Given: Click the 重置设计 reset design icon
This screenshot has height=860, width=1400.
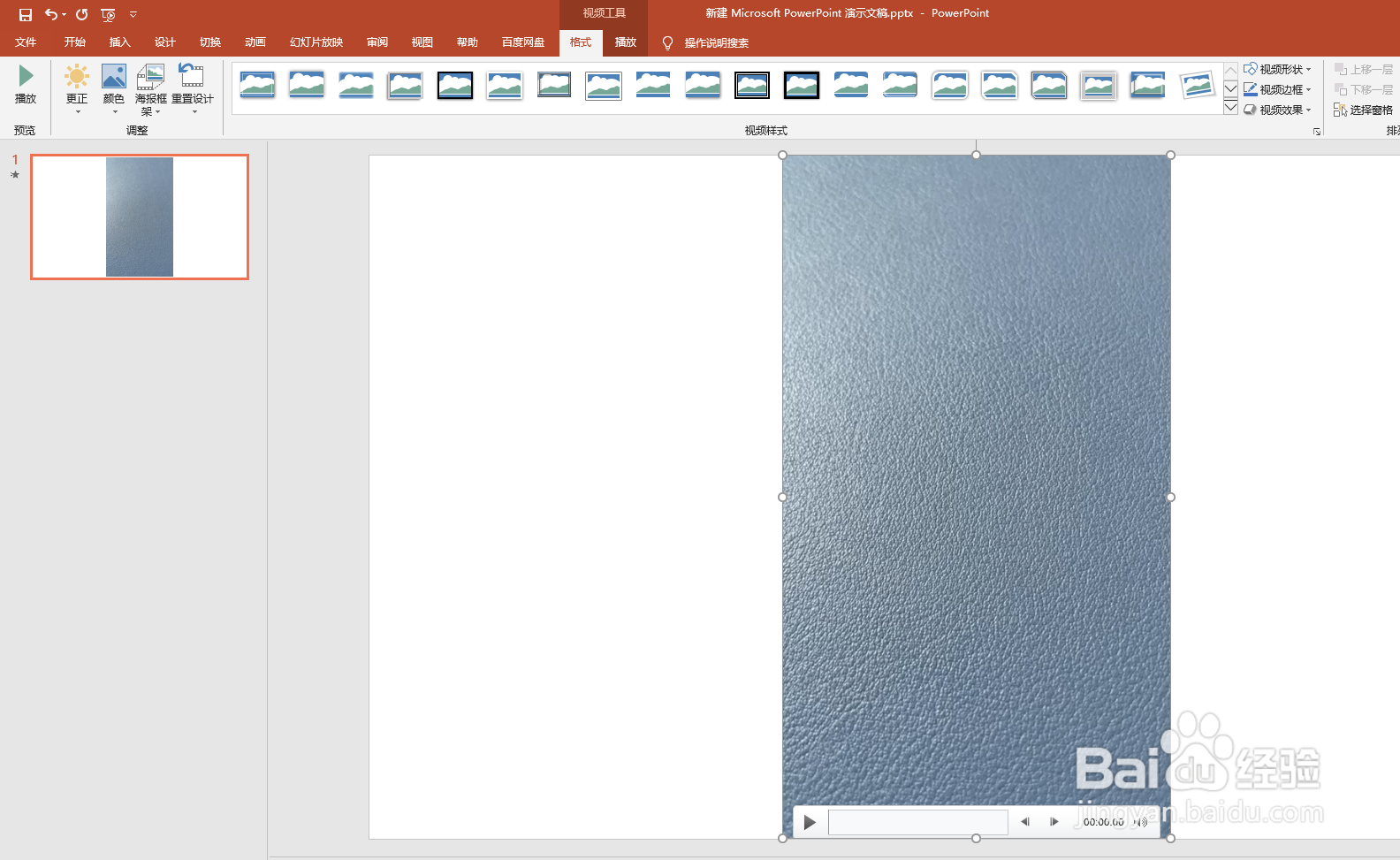Looking at the screenshot, I should tap(192, 76).
